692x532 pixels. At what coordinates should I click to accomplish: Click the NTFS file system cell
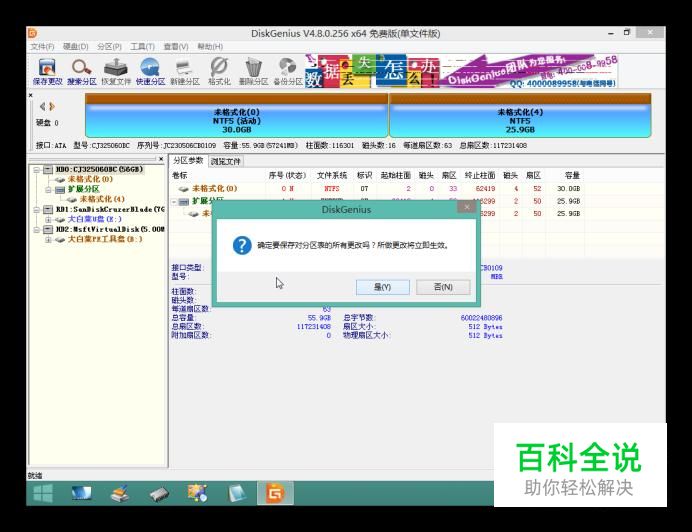[x=331, y=189]
